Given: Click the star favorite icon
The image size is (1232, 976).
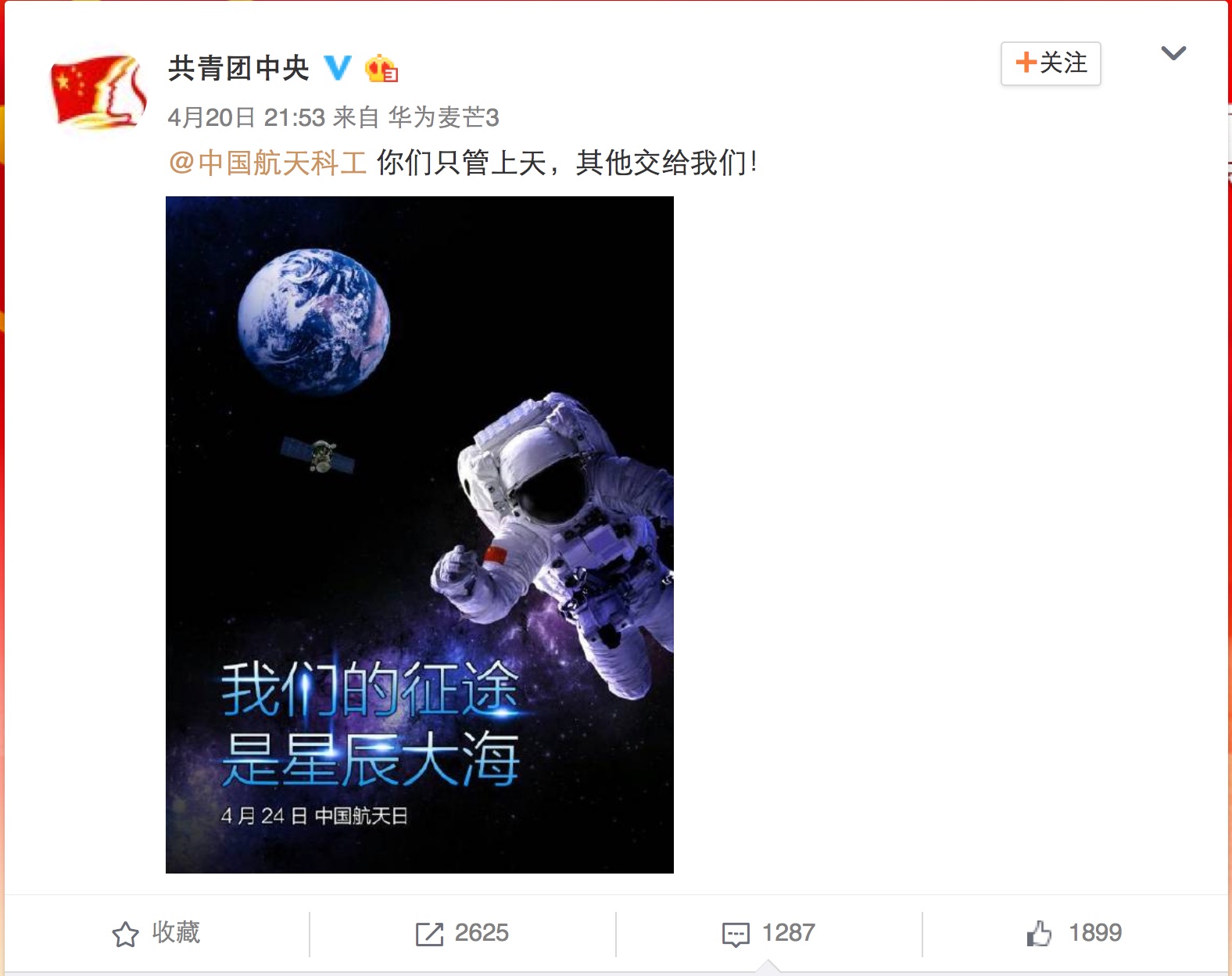Looking at the screenshot, I should (x=125, y=934).
